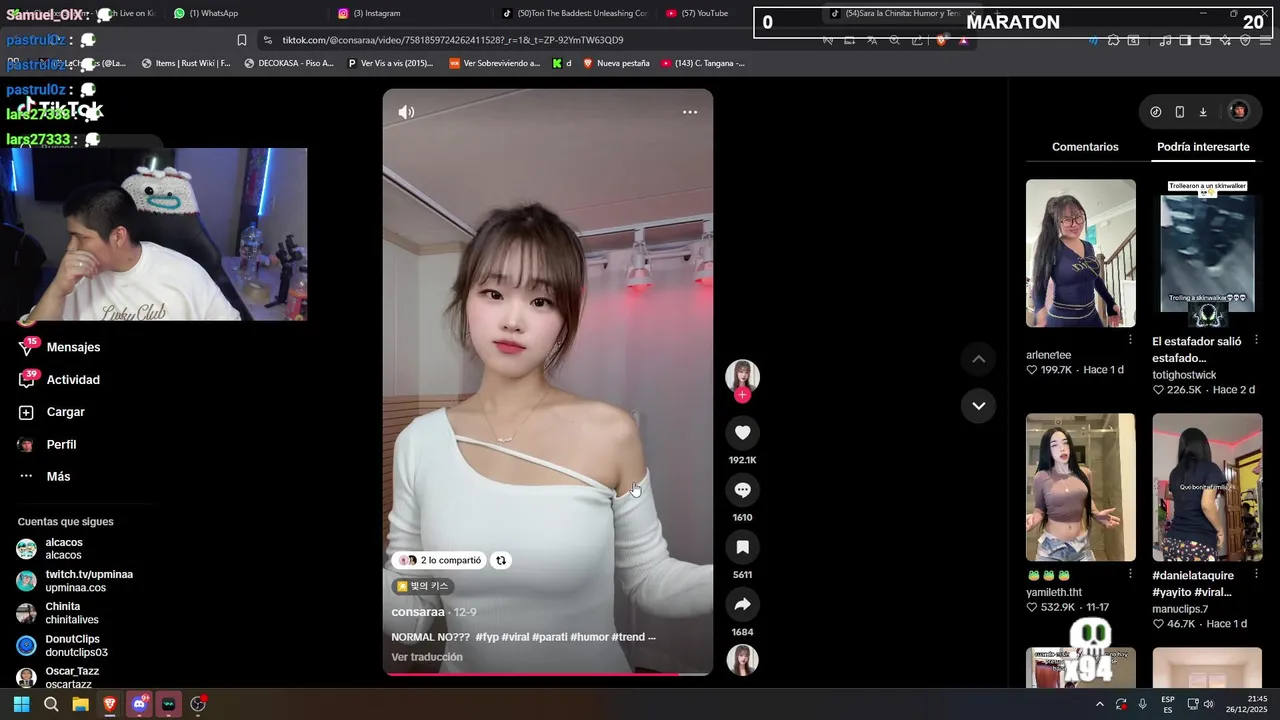Click the download desktop app icon
Viewport: 1280px width, 720px height.
(x=1203, y=112)
